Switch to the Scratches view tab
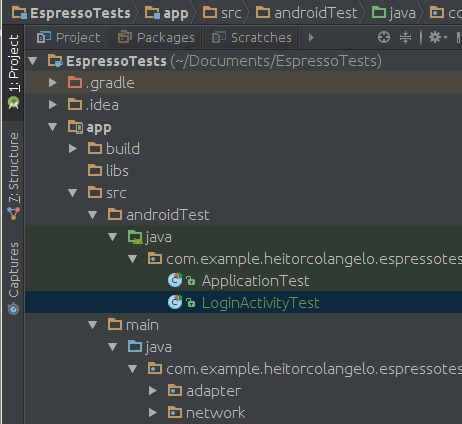This screenshot has width=462, height=424. 251,38
